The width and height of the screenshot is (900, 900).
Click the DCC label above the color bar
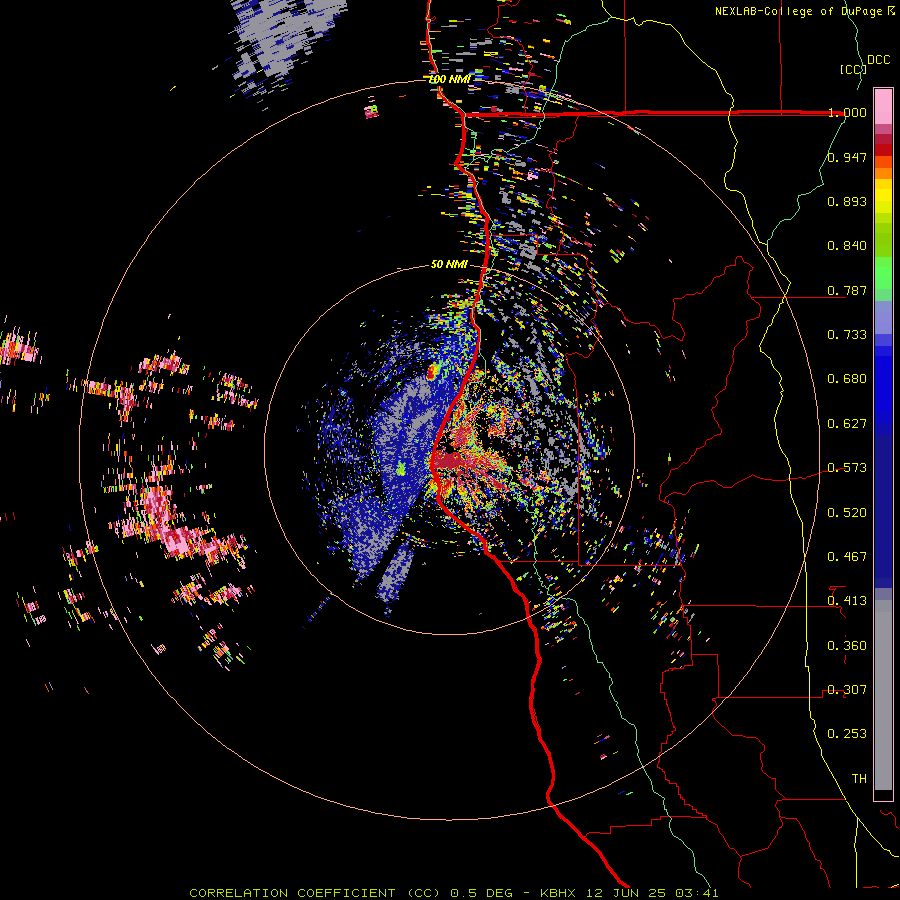click(878, 60)
